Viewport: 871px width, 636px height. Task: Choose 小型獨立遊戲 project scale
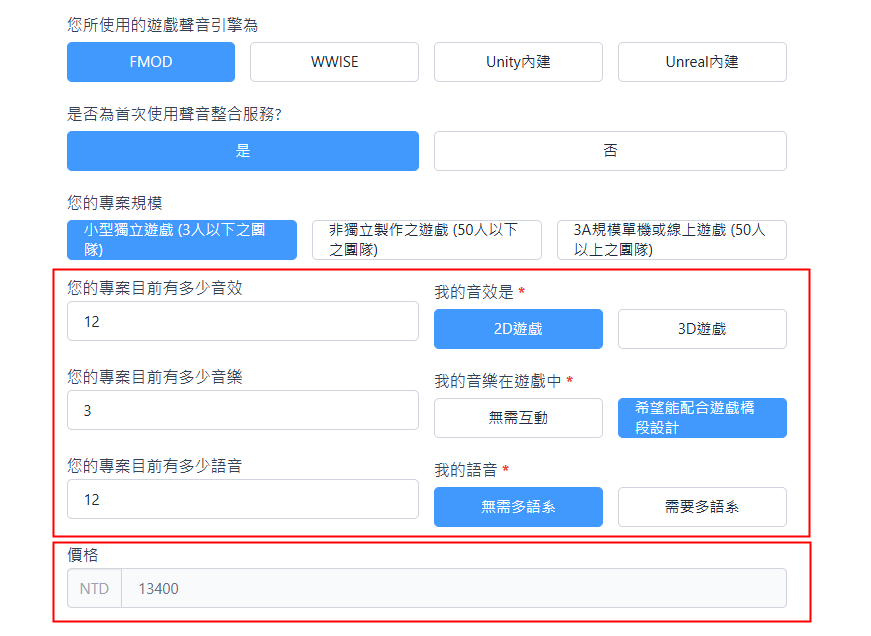182,240
